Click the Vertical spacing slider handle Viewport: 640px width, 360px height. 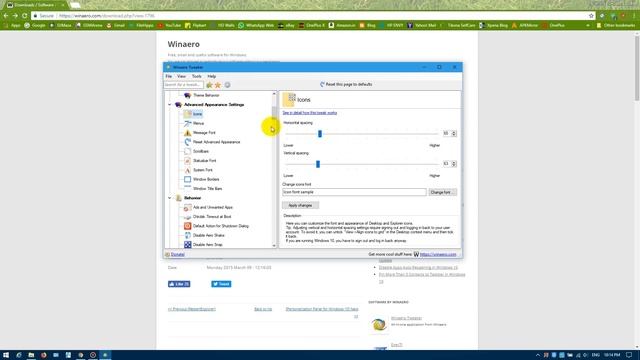(318, 164)
